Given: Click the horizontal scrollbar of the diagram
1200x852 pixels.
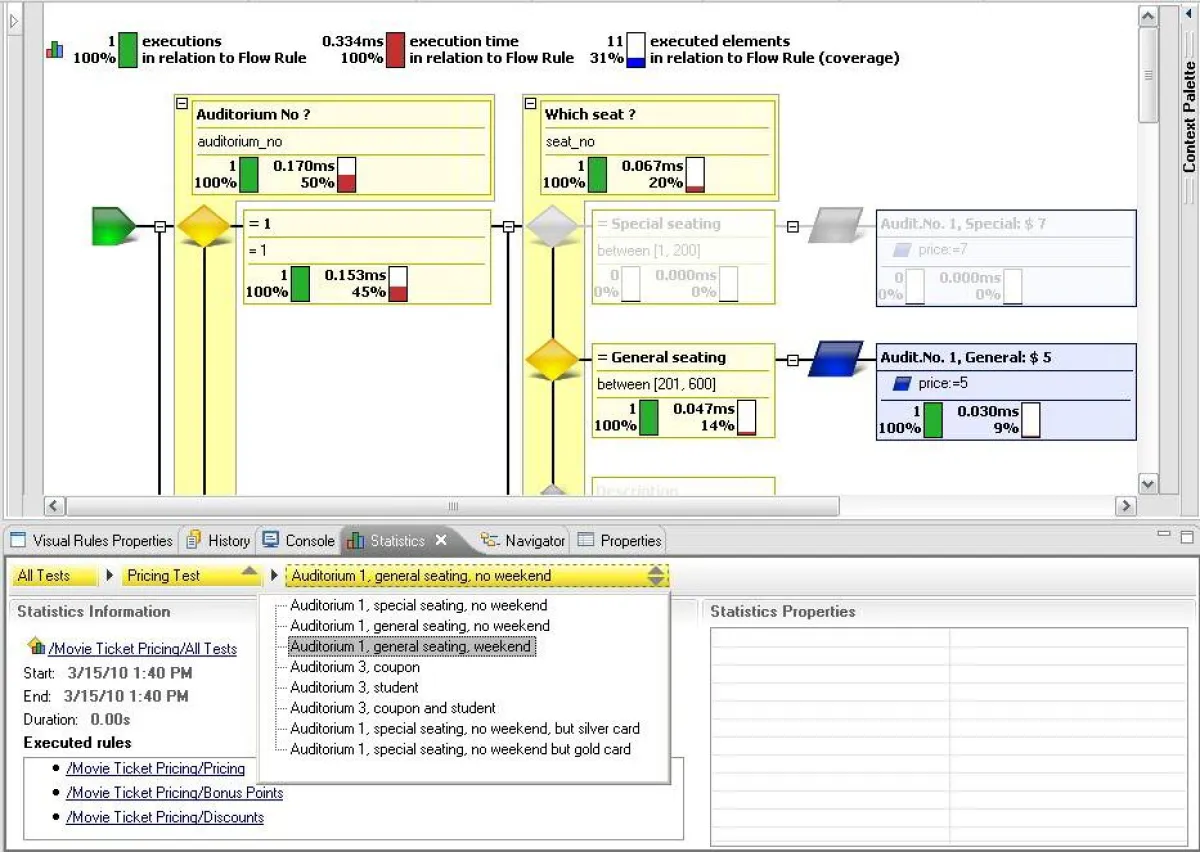Looking at the screenshot, I should click(x=452, y=507).
